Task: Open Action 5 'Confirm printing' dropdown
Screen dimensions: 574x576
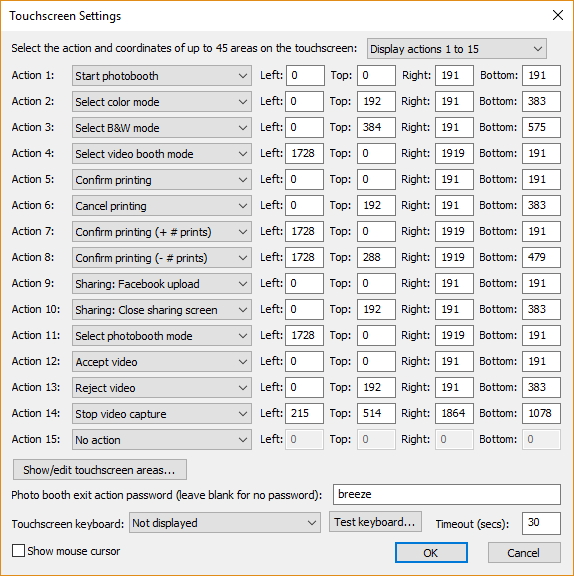Action: pyautogui.click(x=162, y=180)
